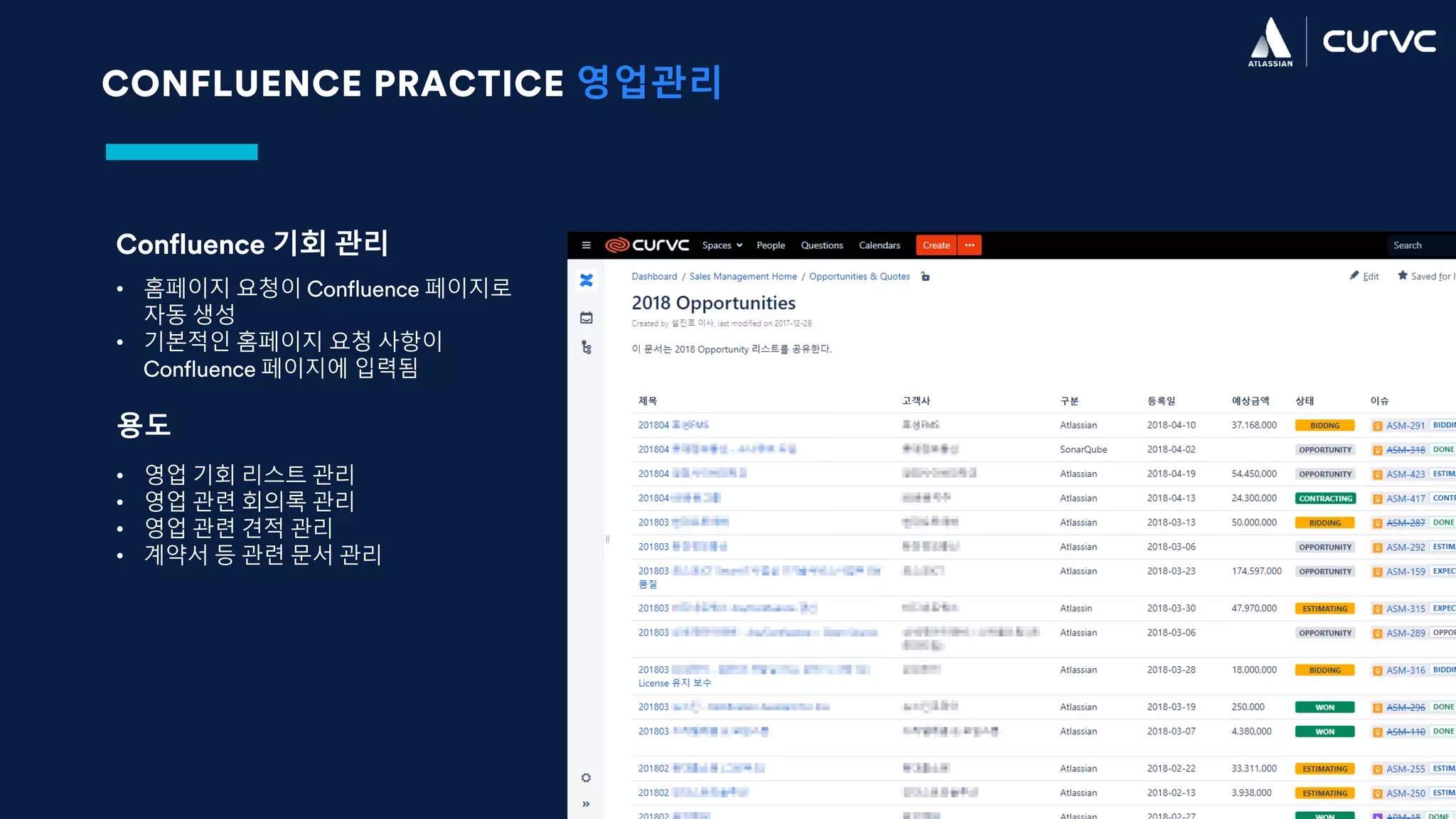Sort by 고객사 column header
The height and width of the screenshot is (819, 1456).
[x=916, y=401]
